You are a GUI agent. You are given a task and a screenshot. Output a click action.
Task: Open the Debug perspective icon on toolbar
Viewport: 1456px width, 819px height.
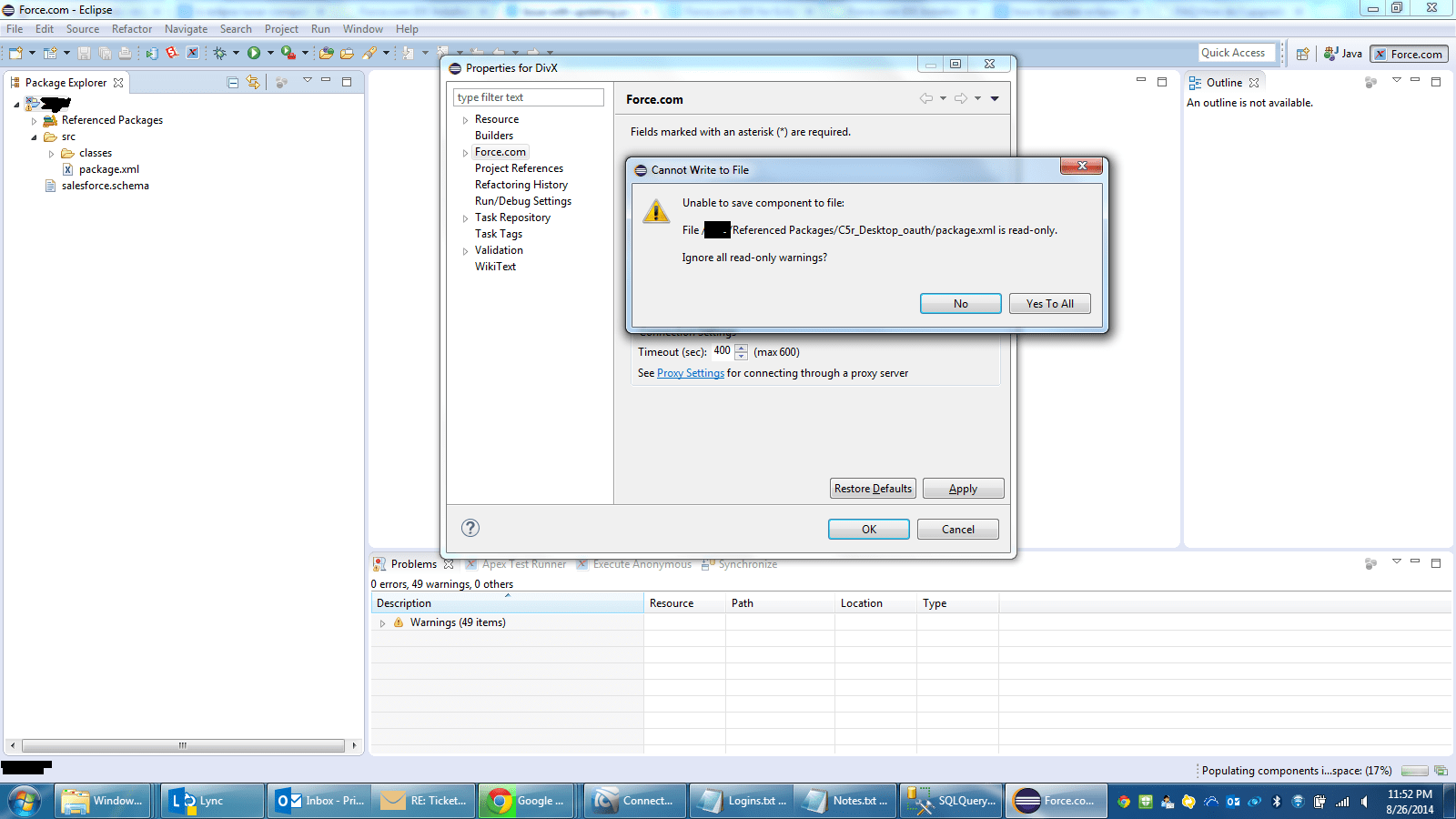[x=220, y=53]
